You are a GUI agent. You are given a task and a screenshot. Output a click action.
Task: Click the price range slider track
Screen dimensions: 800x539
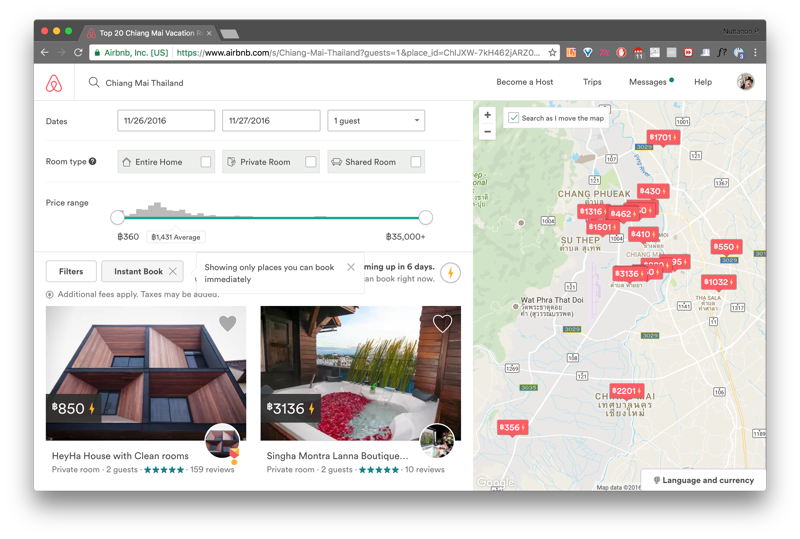[x=271, y=217]
